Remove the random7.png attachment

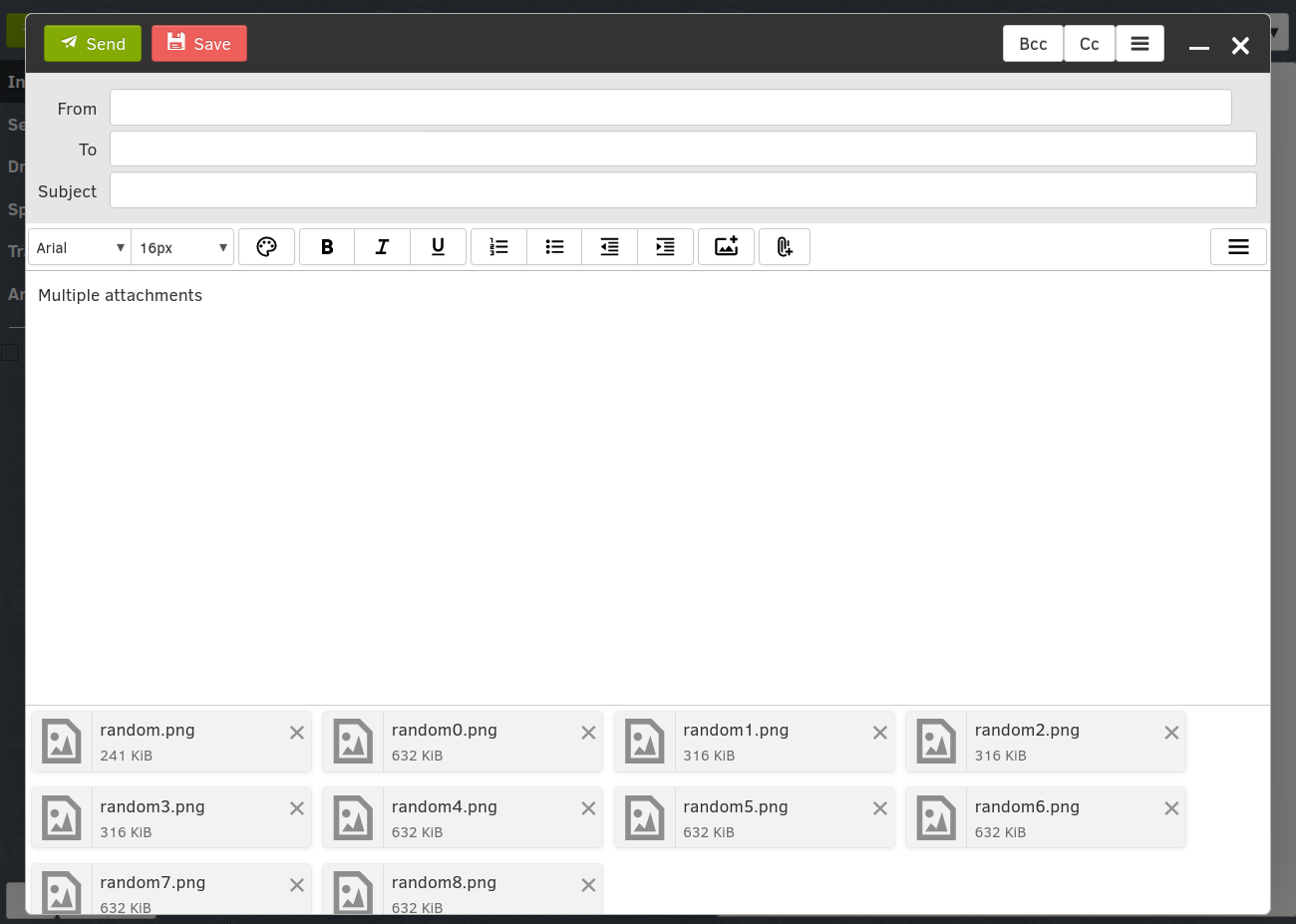pyautogui.click(x=297, y=885)
